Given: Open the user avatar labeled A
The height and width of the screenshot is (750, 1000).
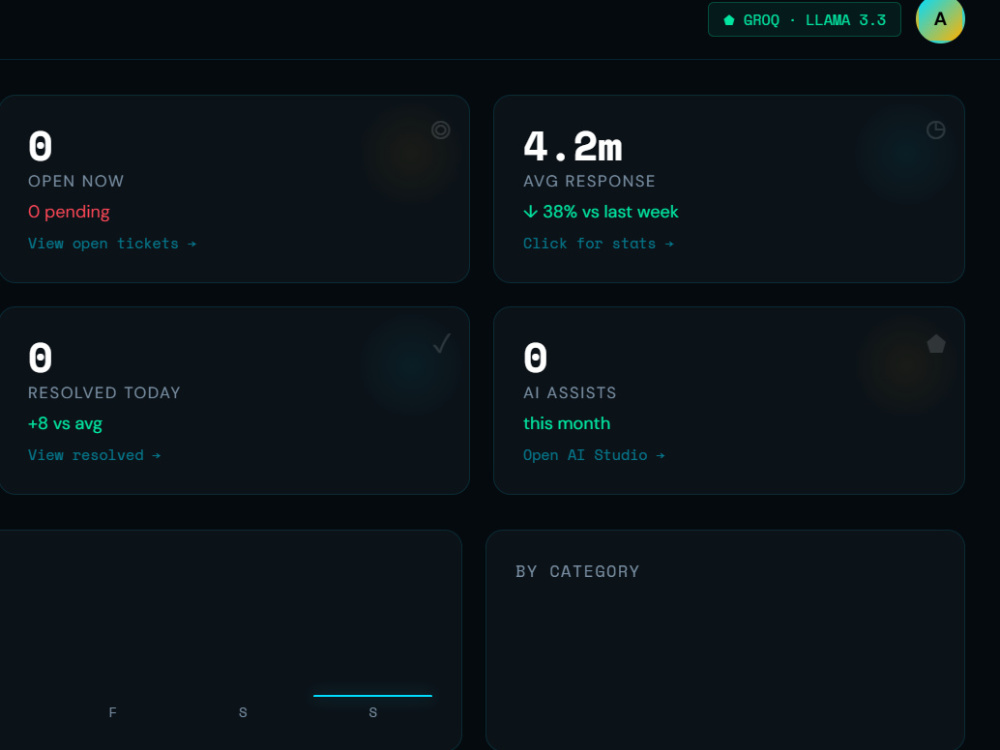Looking at the screenshot, I should (940, 20).
